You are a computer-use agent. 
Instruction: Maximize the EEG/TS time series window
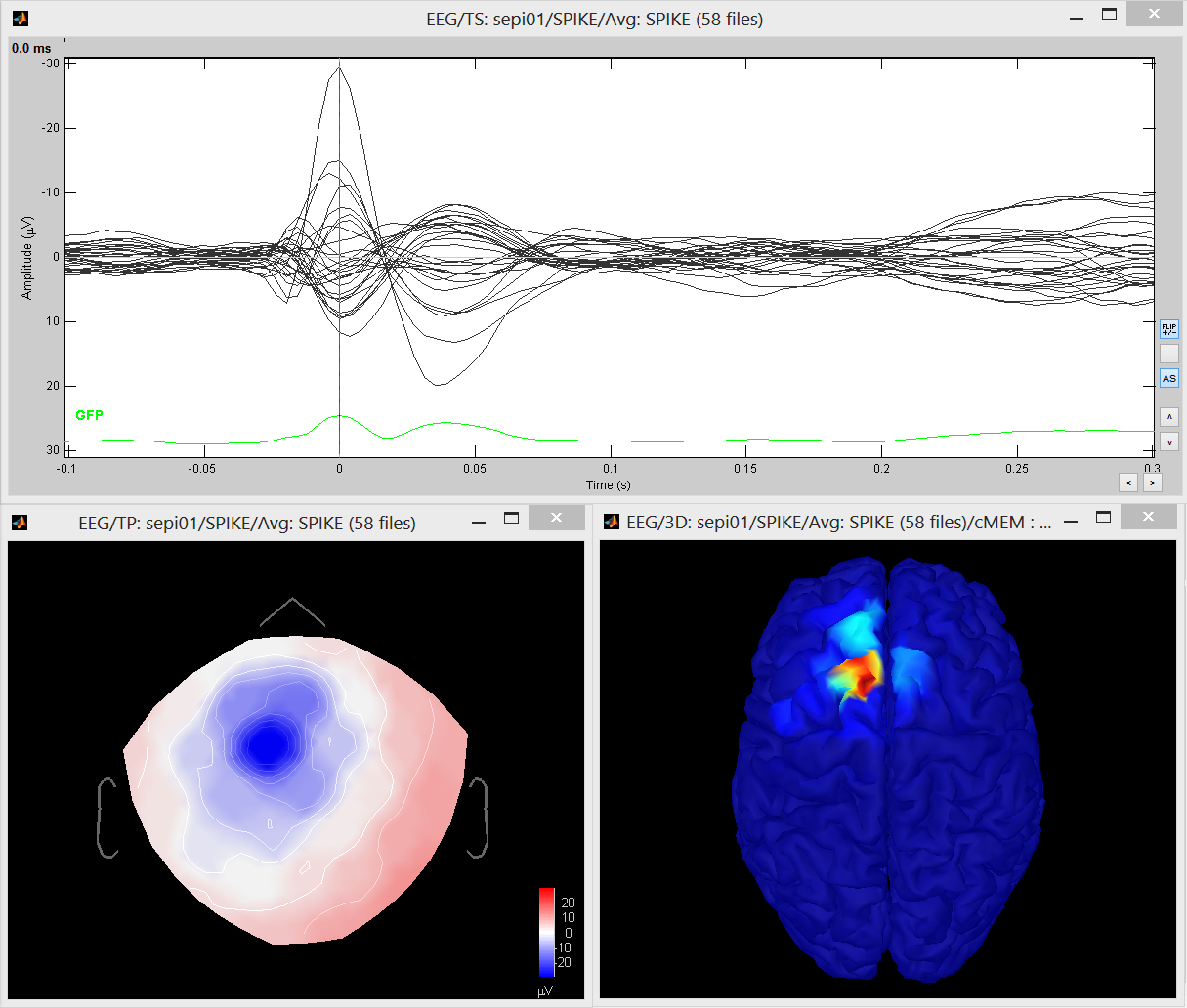click(1109, 15)
